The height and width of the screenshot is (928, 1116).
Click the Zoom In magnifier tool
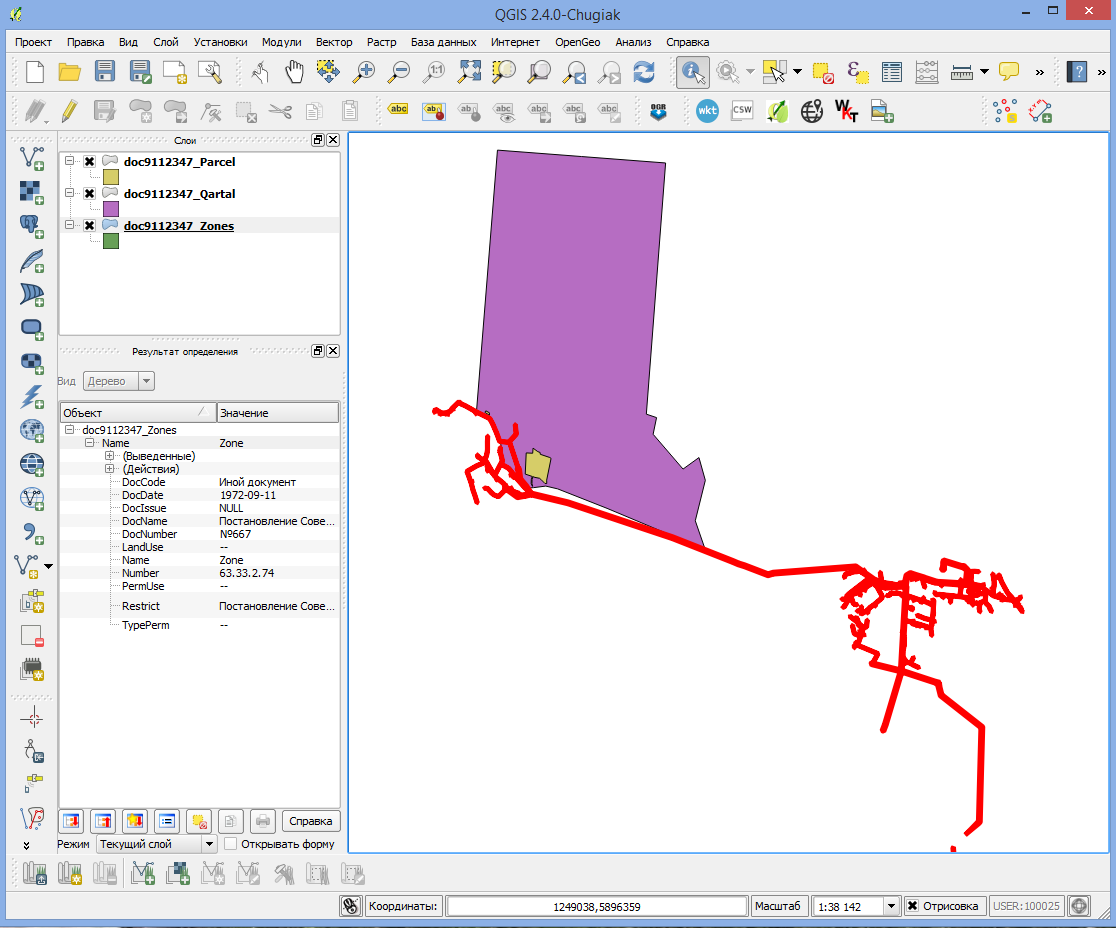tap(365, 72)
